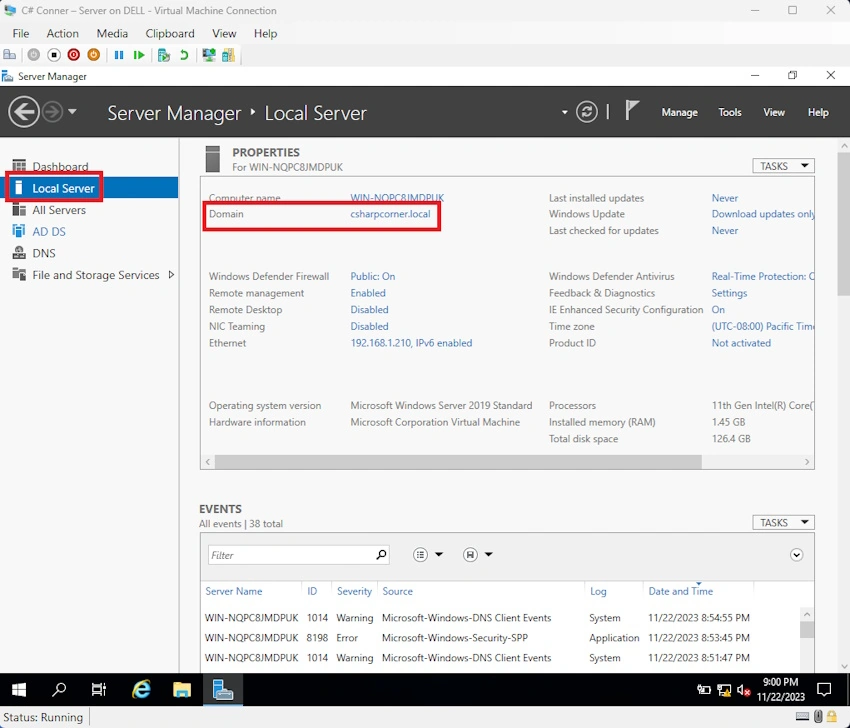Open Server Manager View menu

774,112
